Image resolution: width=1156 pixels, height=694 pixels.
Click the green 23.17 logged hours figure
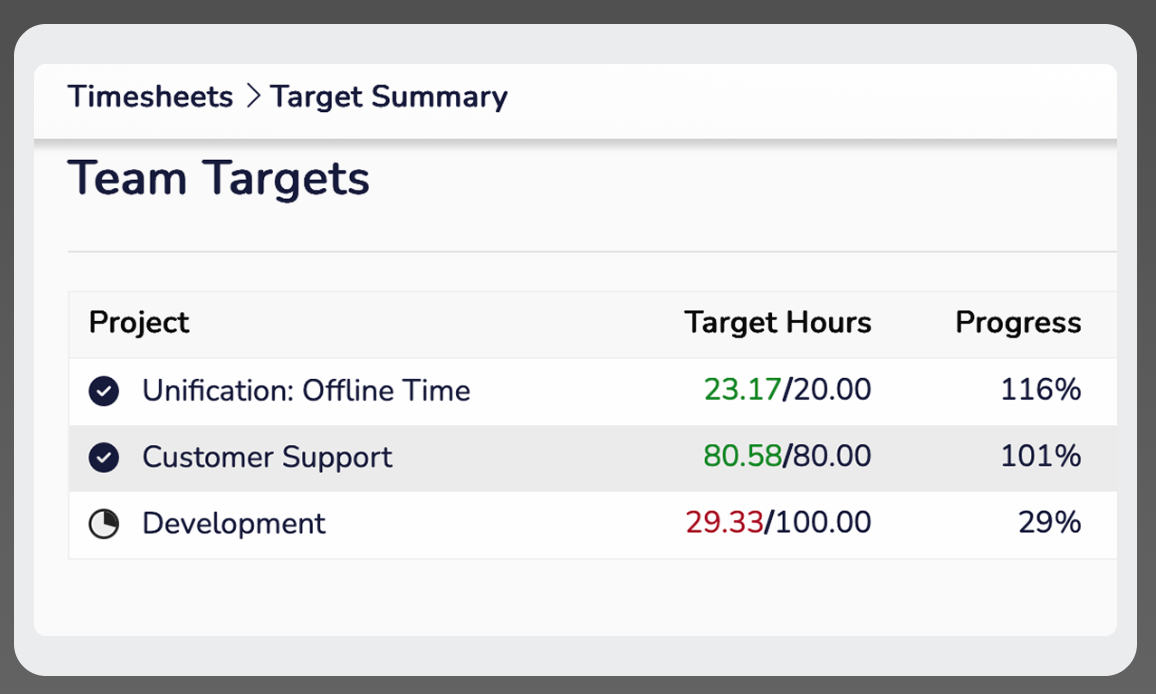point(742,389)
